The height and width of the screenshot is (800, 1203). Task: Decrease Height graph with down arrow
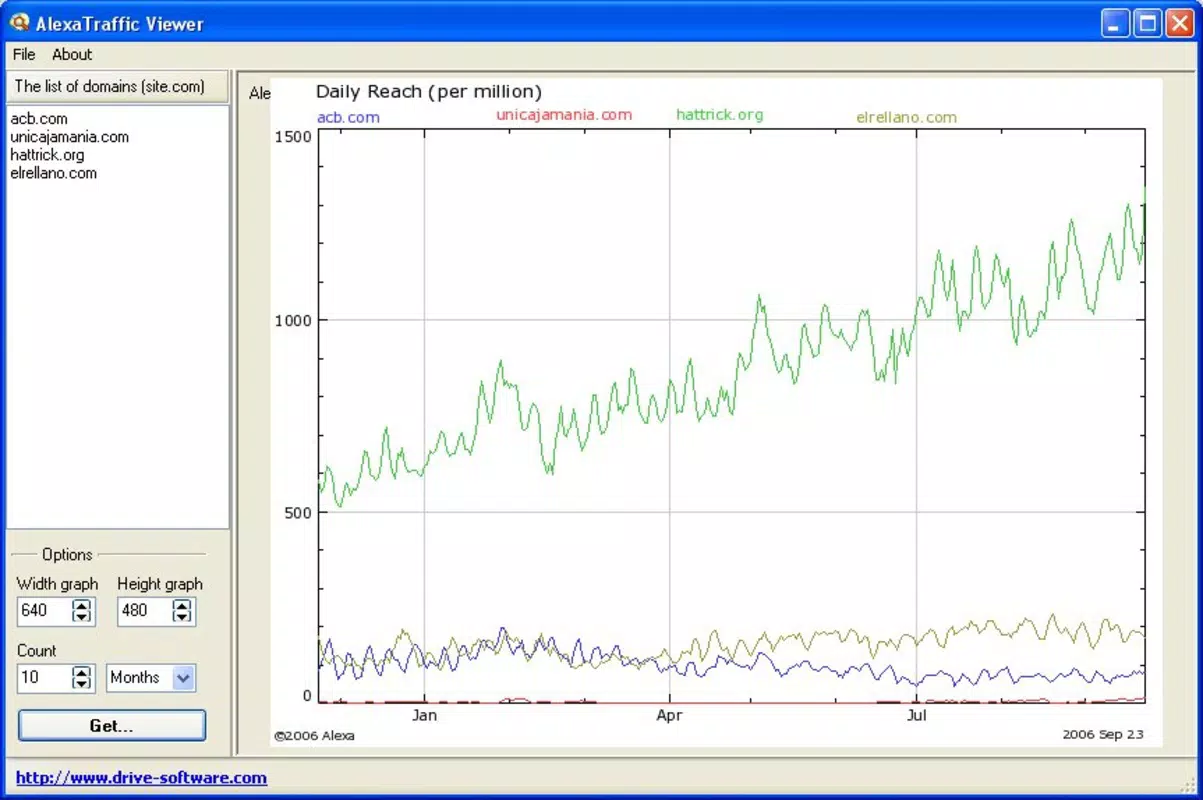182,617
